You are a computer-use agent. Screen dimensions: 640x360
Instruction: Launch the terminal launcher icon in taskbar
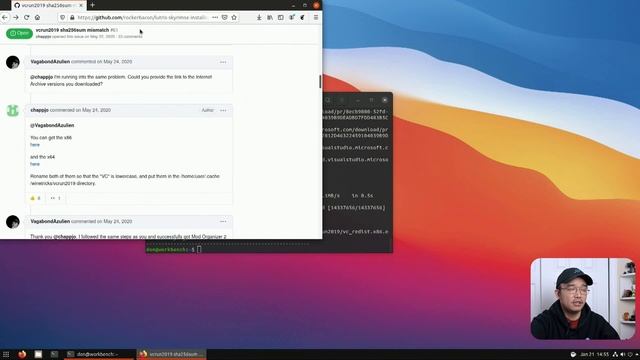[x=54, y=354]
